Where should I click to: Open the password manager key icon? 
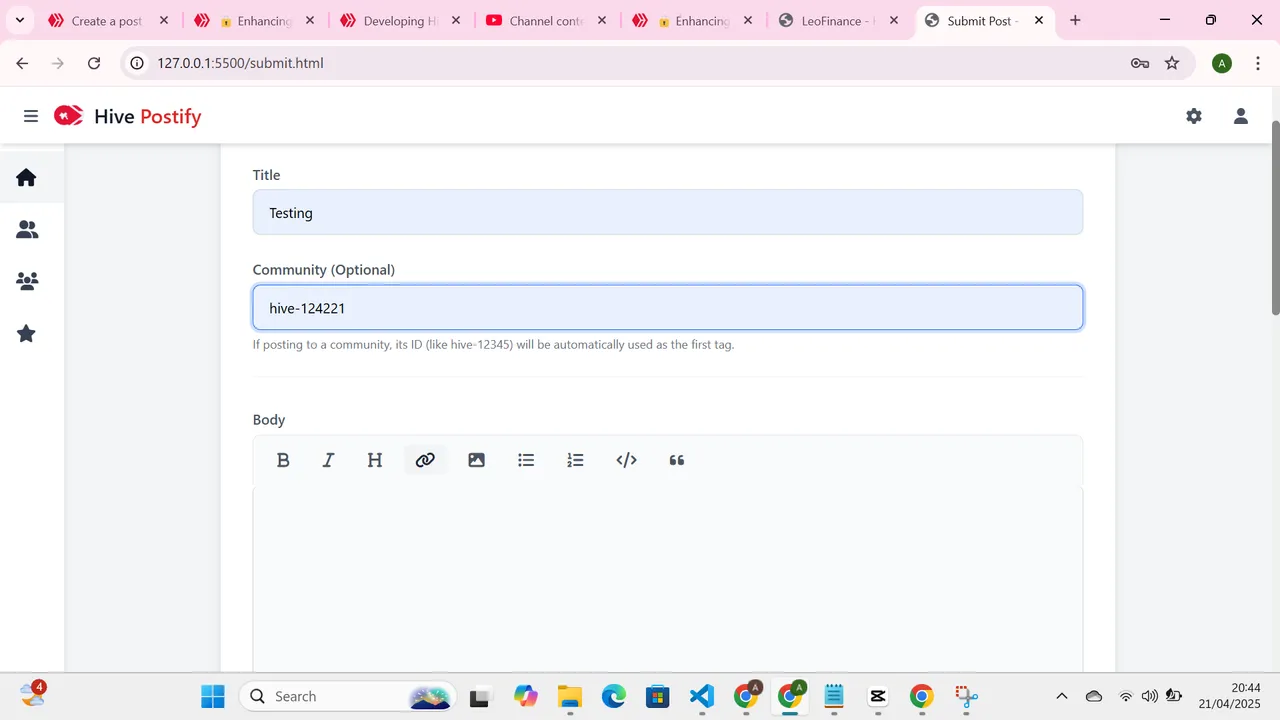pos(1140,63)
